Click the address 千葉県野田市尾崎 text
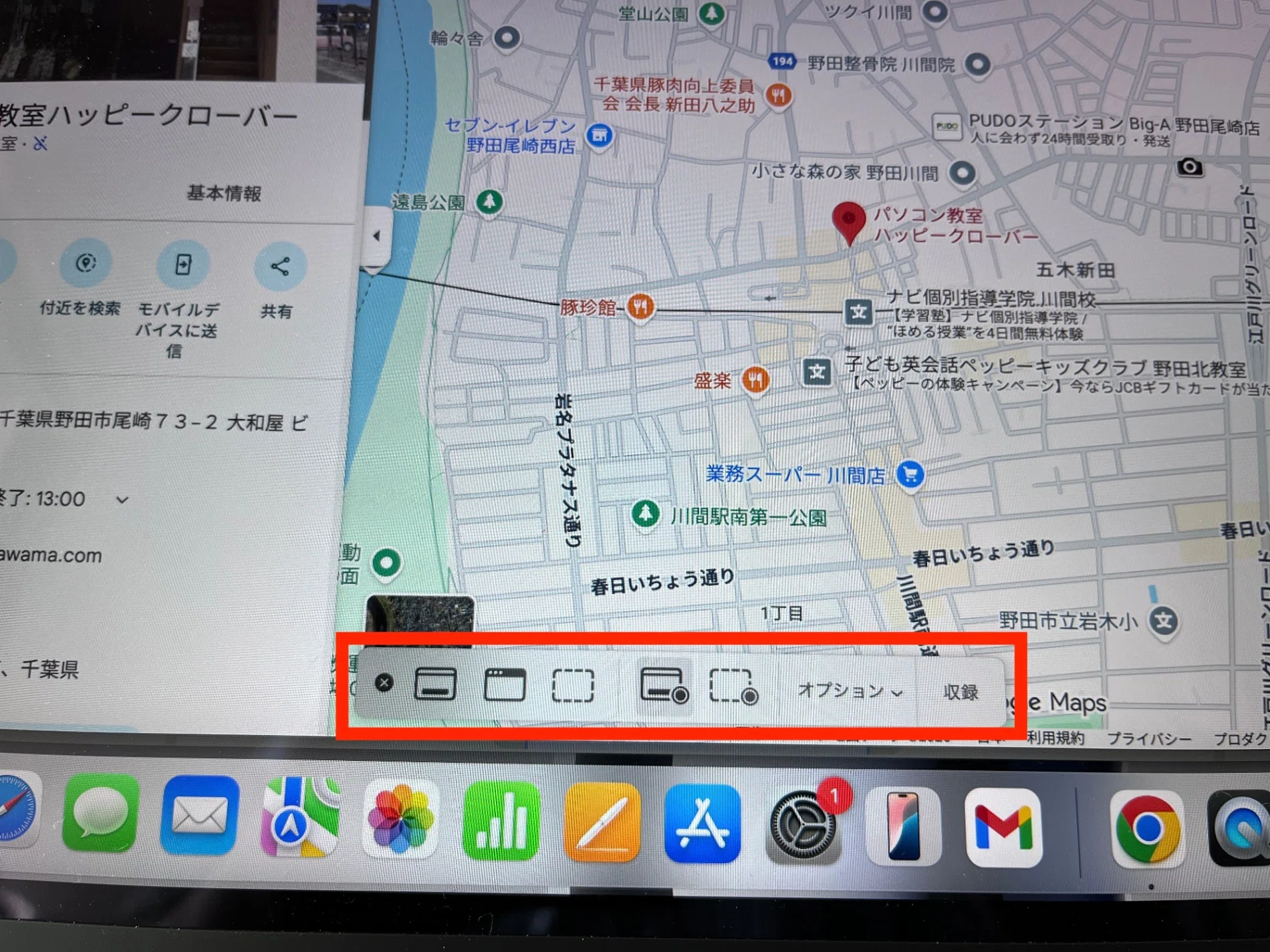Image resolution: width=1270 pixels, height=952 pixels. [154, 422]
